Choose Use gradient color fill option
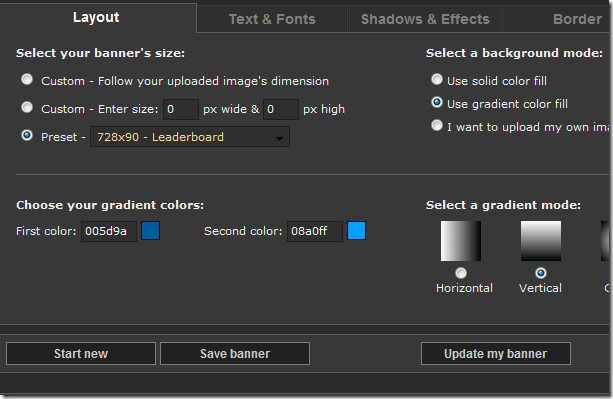 [437, 102]
